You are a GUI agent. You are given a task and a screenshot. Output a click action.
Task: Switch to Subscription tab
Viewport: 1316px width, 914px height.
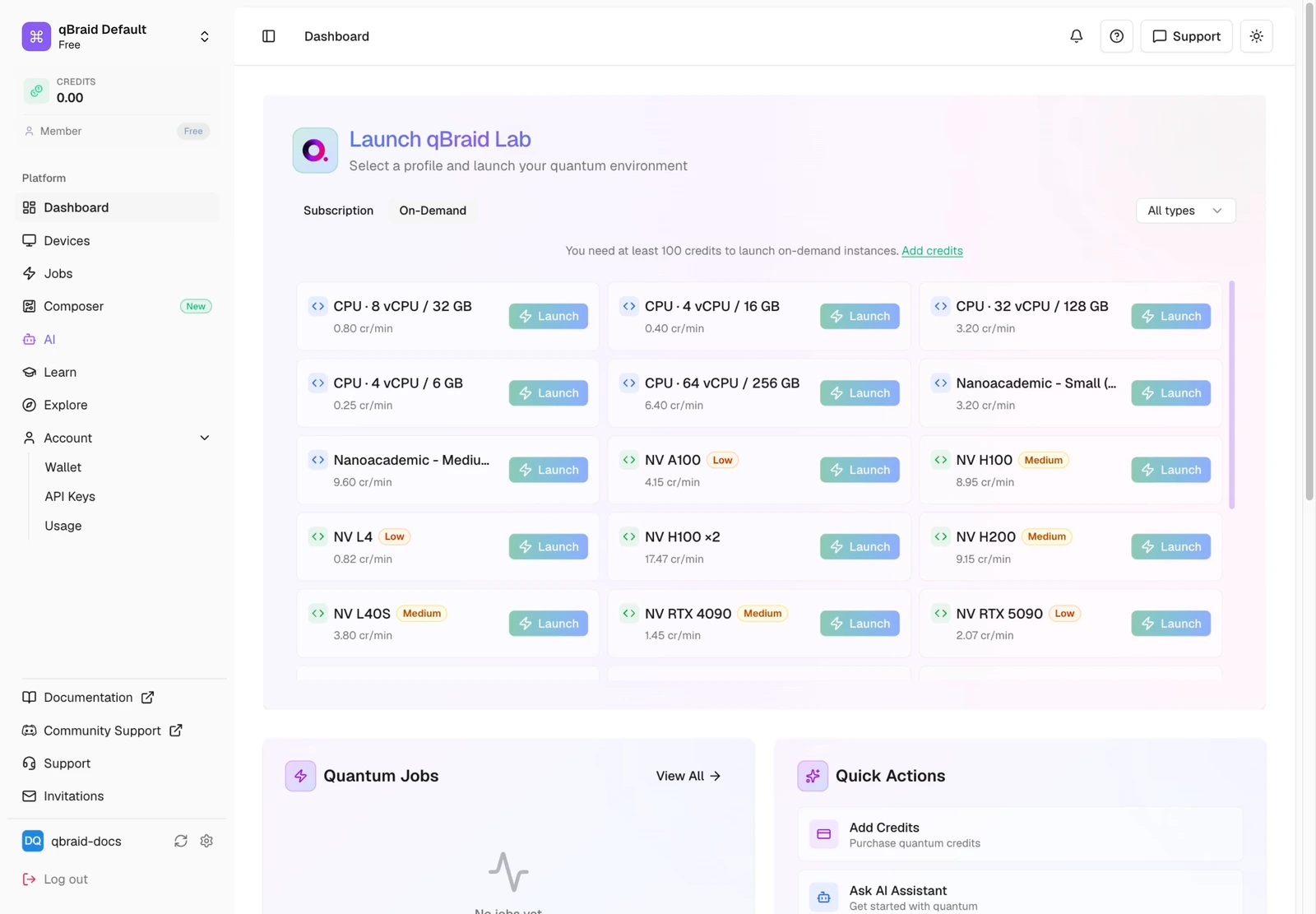(x=338, y=211)
